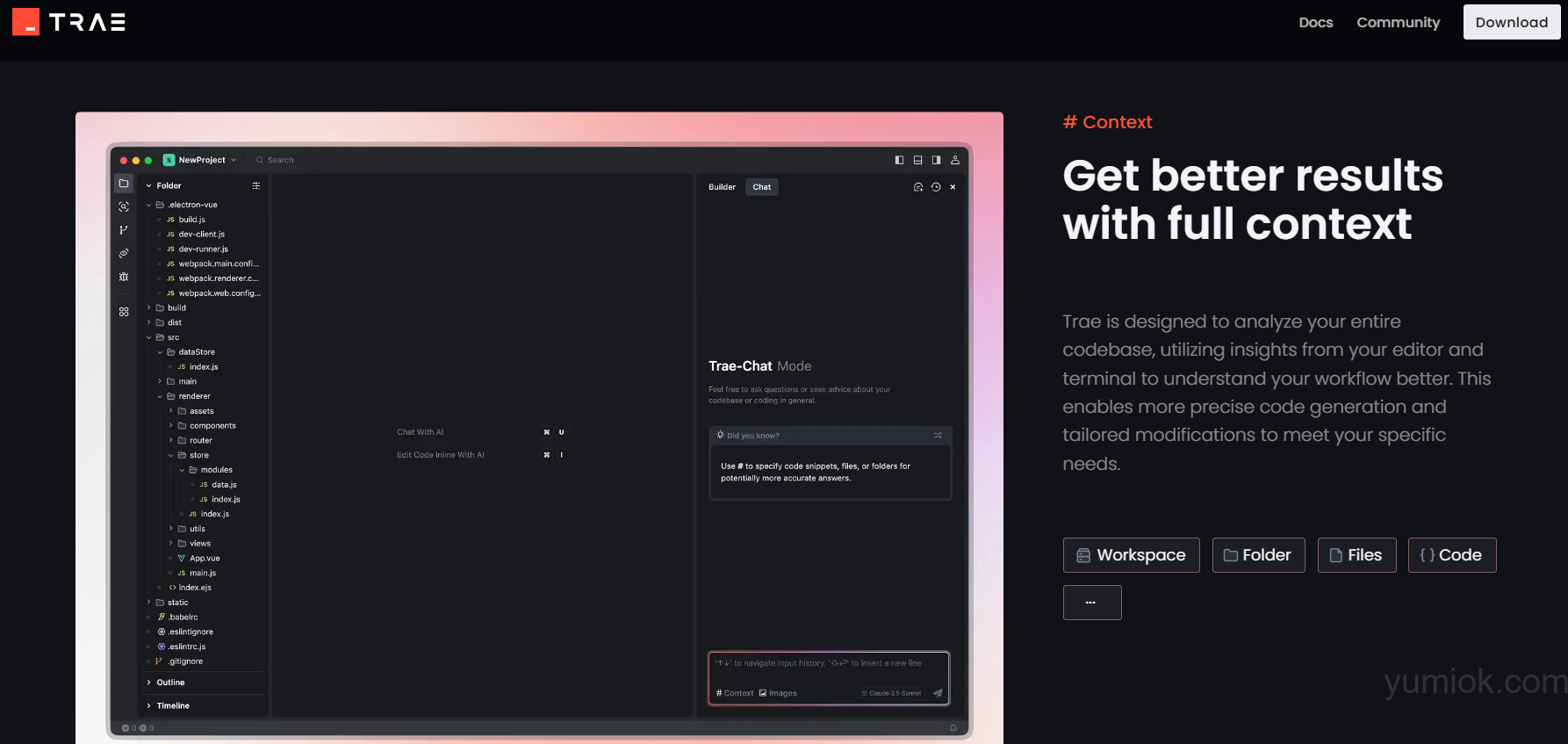Select the Code context tab
Image resolution: width=1568 pixels, height=744 pixels.
tap(1452, 555)
